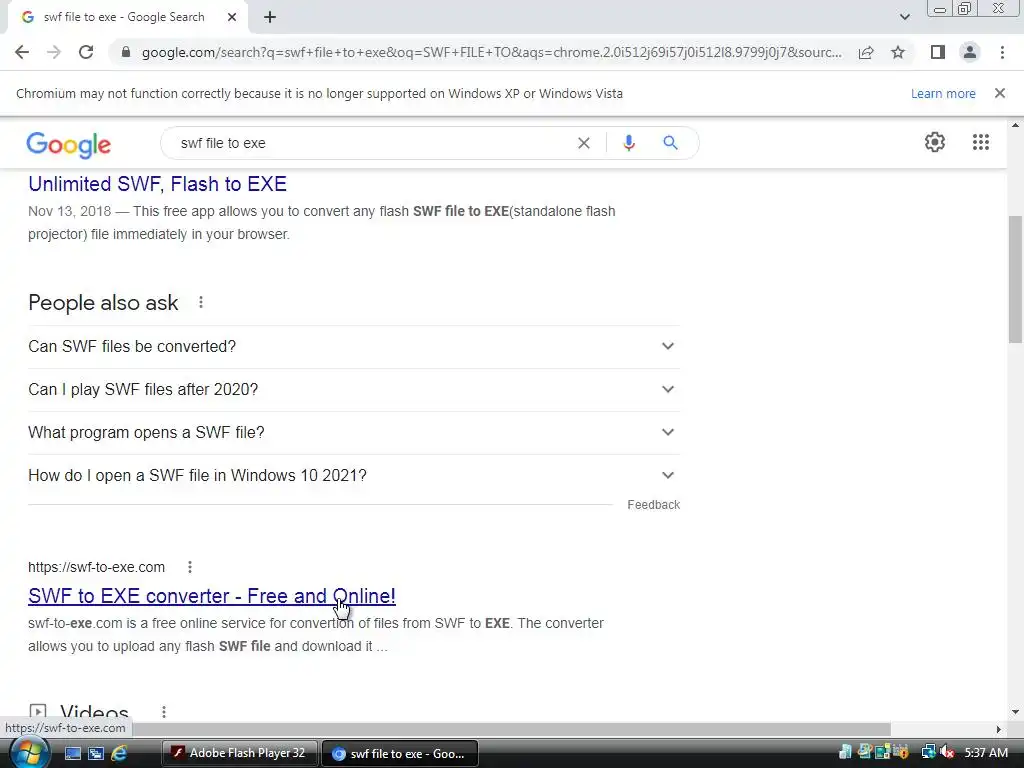This screenshot has height=768, width=1024.
Task: Open the browser side panel
Action: coord(938,52)
